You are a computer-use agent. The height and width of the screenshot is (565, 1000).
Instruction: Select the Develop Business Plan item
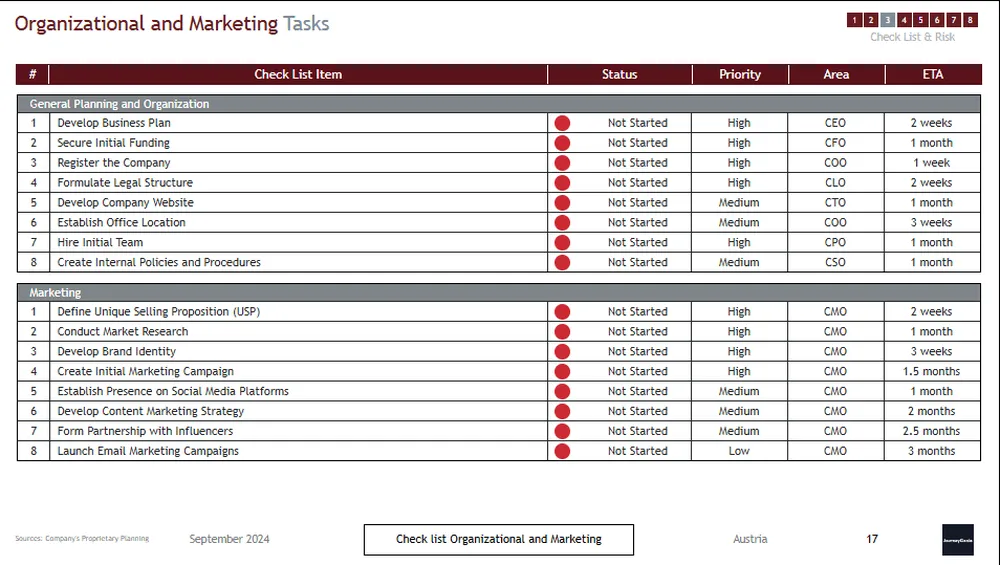[114, 123]
